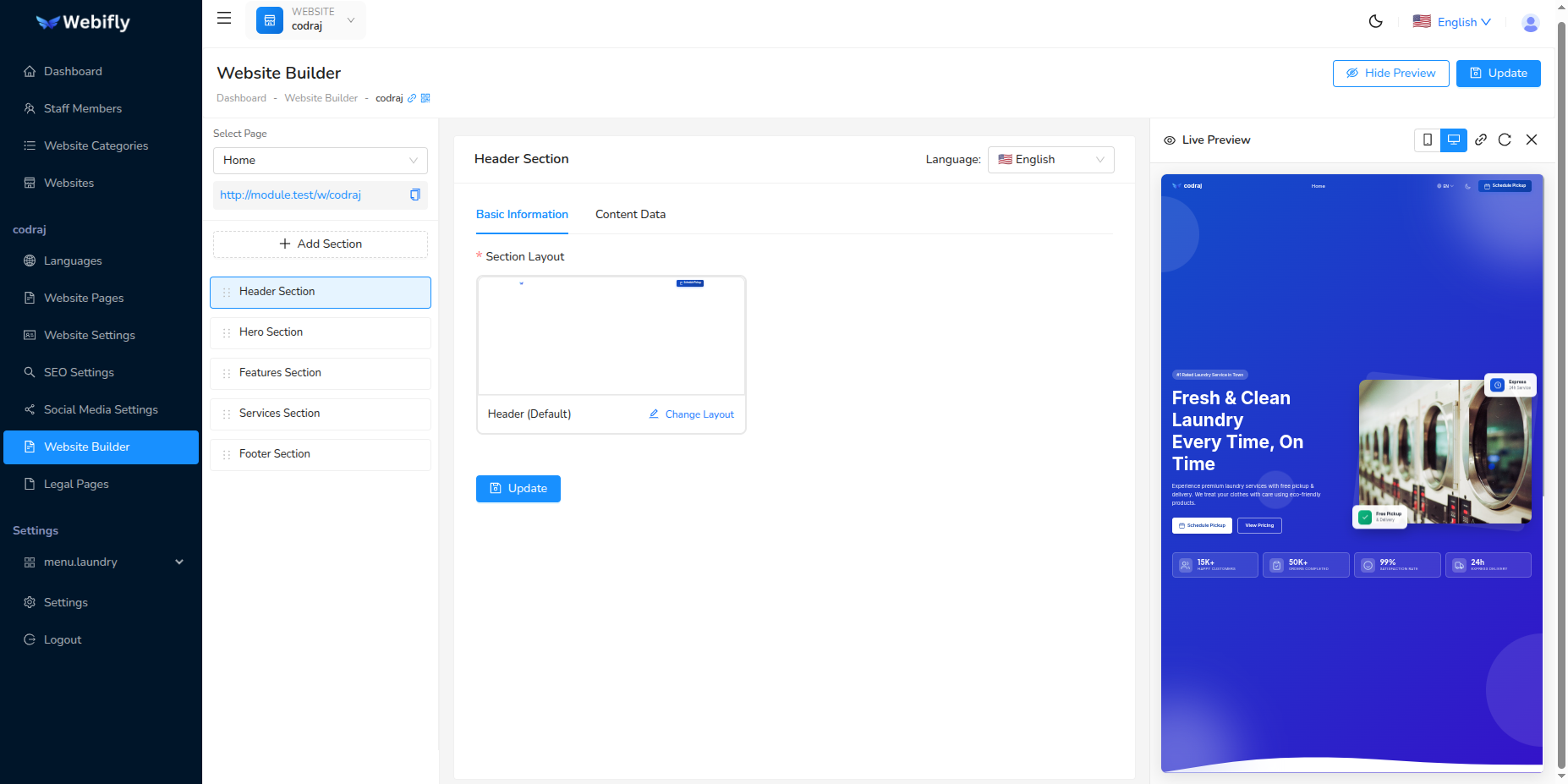
Task: Click the refresh icon in Live Preview
Action: tap(1505, 140)
